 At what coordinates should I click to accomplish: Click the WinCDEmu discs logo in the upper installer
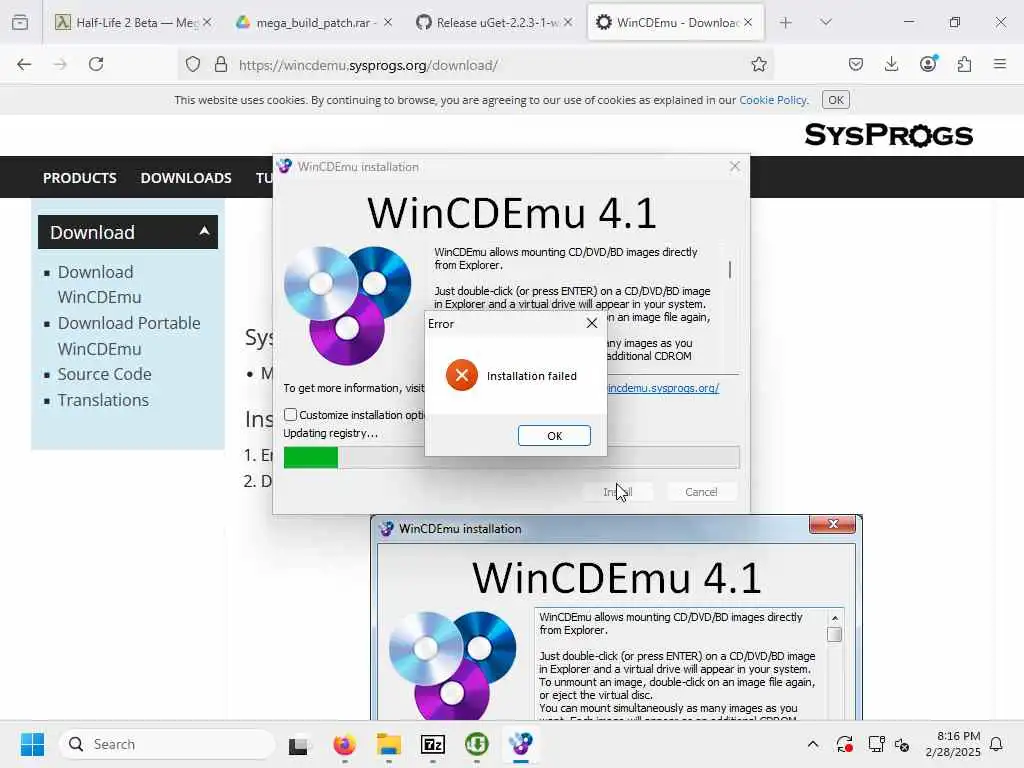347,305
